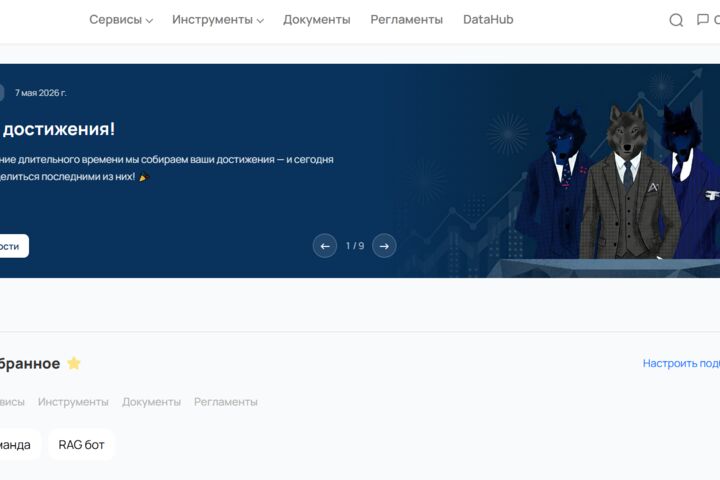Open the RAG бот favorite chip
Image resolution: width=720 pixels, height=480 pixels.
coord(81,445)
